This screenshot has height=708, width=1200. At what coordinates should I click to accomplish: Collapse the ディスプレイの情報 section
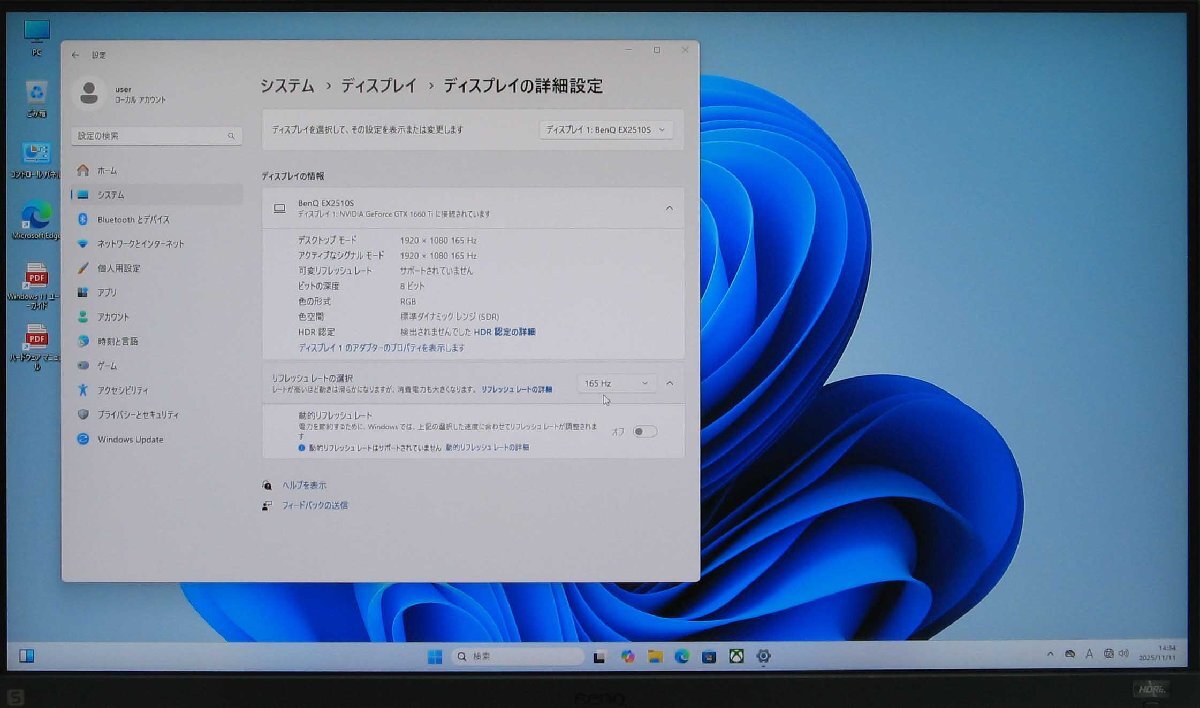(669, 207)
